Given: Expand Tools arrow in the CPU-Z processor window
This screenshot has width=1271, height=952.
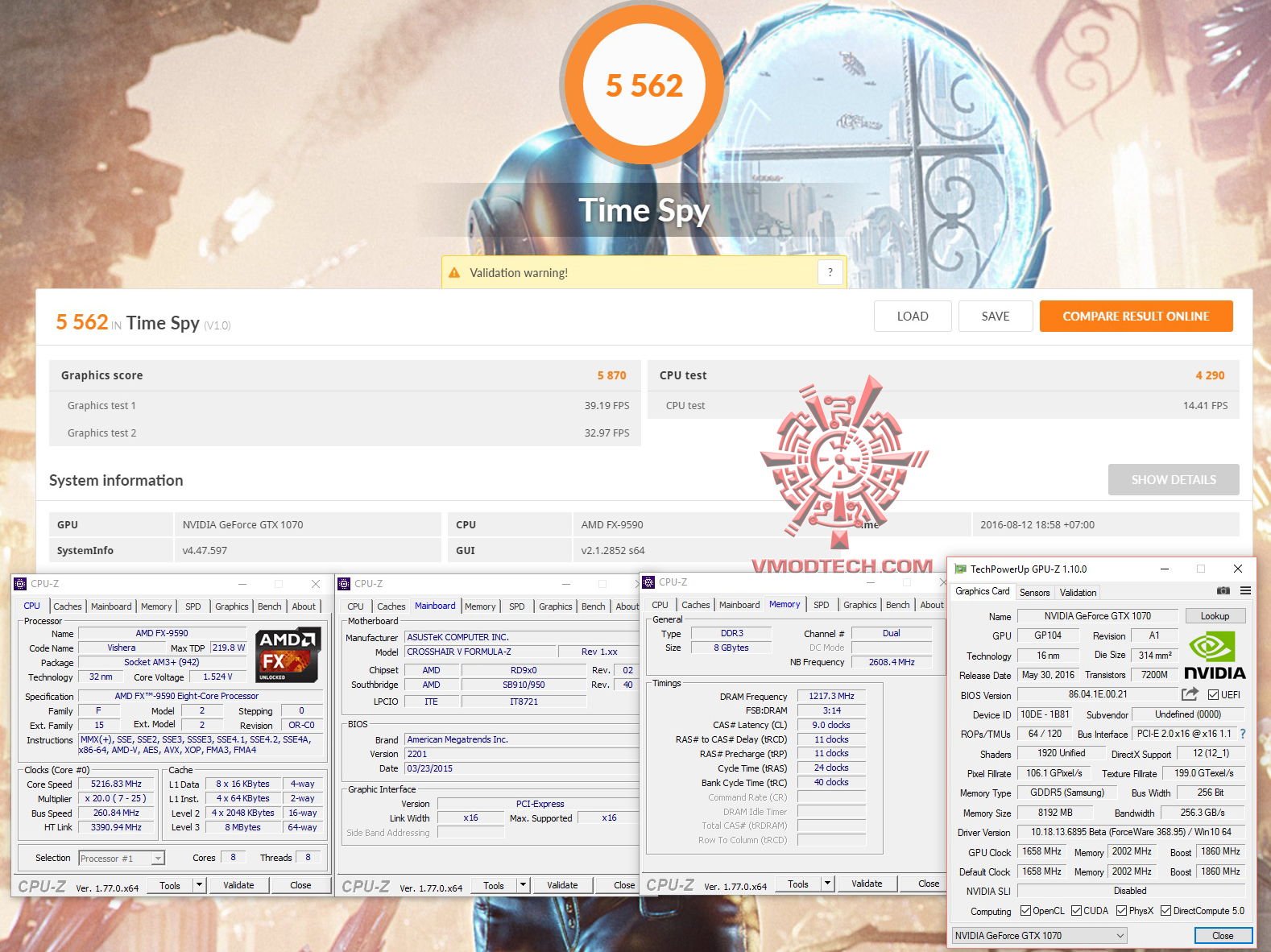Looking at the screenshot, I should [199, 885].
